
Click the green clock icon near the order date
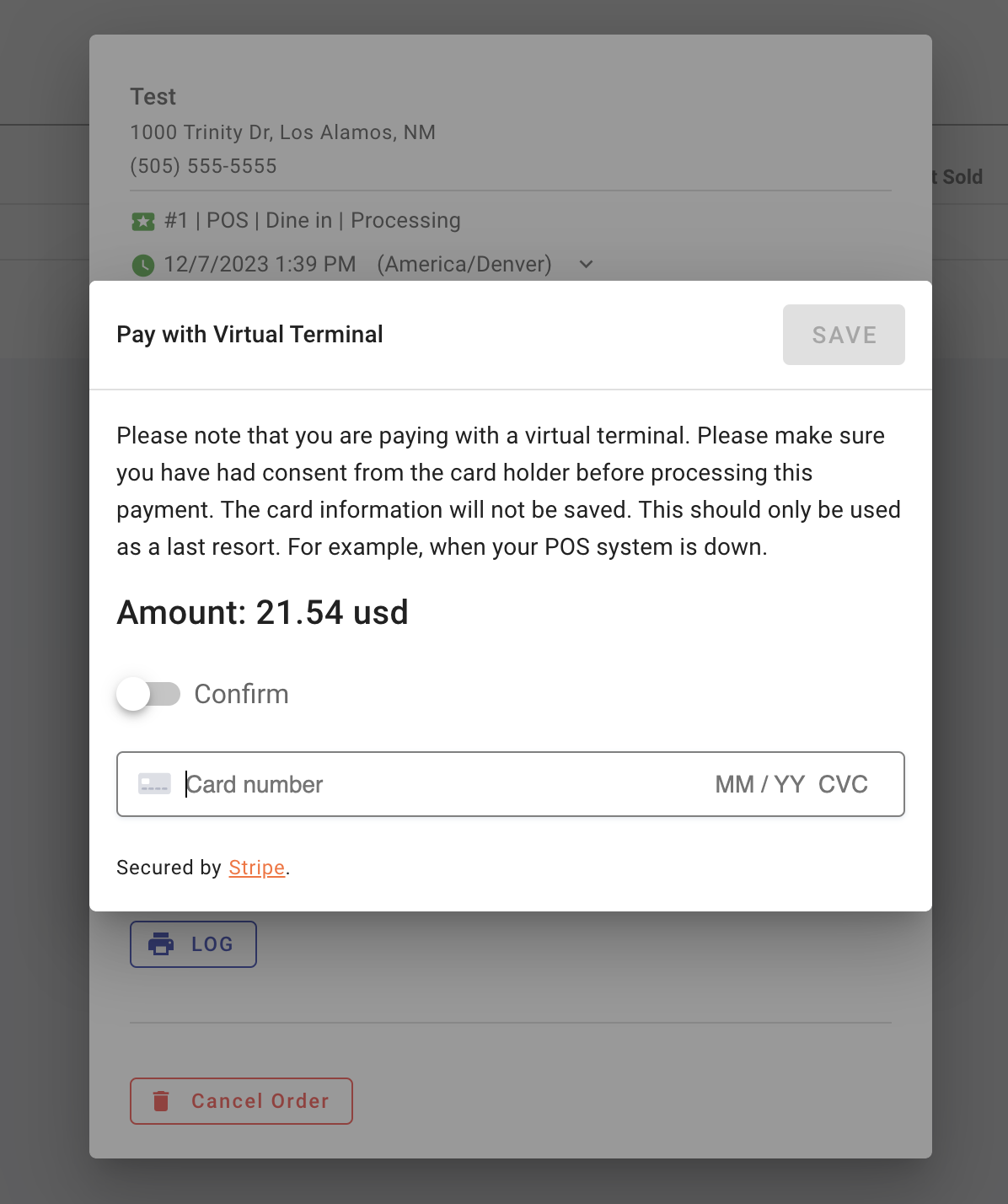tap(144, 265)
